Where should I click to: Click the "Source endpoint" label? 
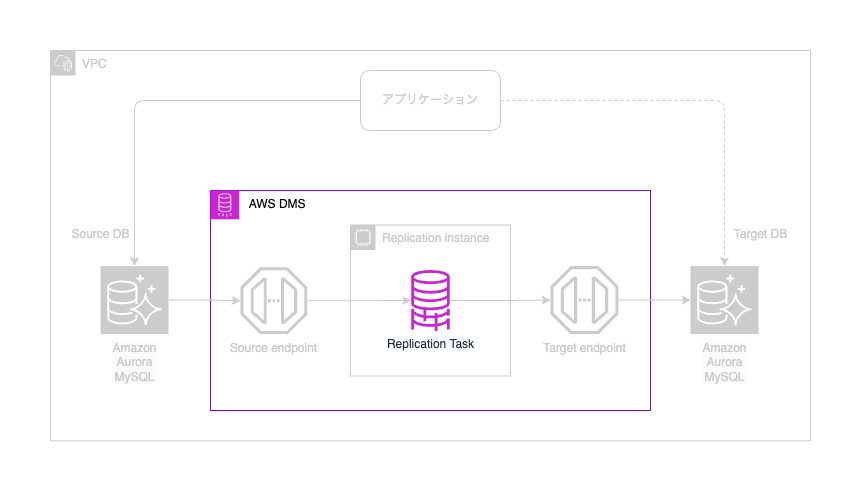tap(273, 348)
